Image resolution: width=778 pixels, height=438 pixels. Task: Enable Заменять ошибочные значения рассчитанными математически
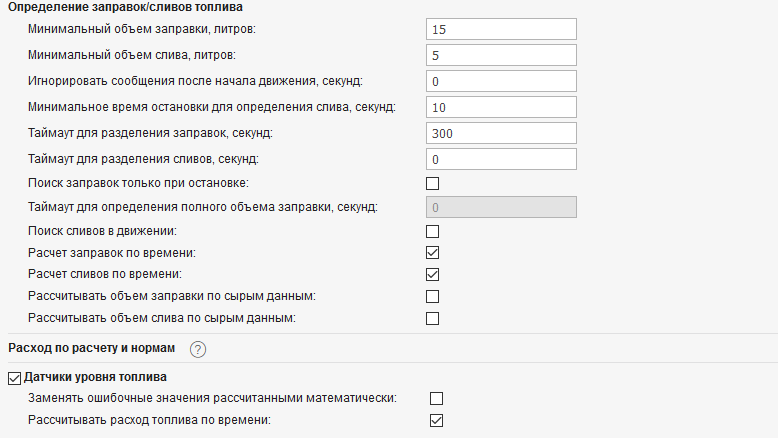click(x=436, y=398)
